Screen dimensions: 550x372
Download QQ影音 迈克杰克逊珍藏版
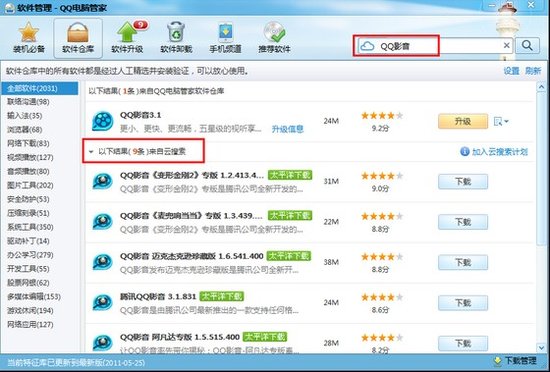point(463,262)
